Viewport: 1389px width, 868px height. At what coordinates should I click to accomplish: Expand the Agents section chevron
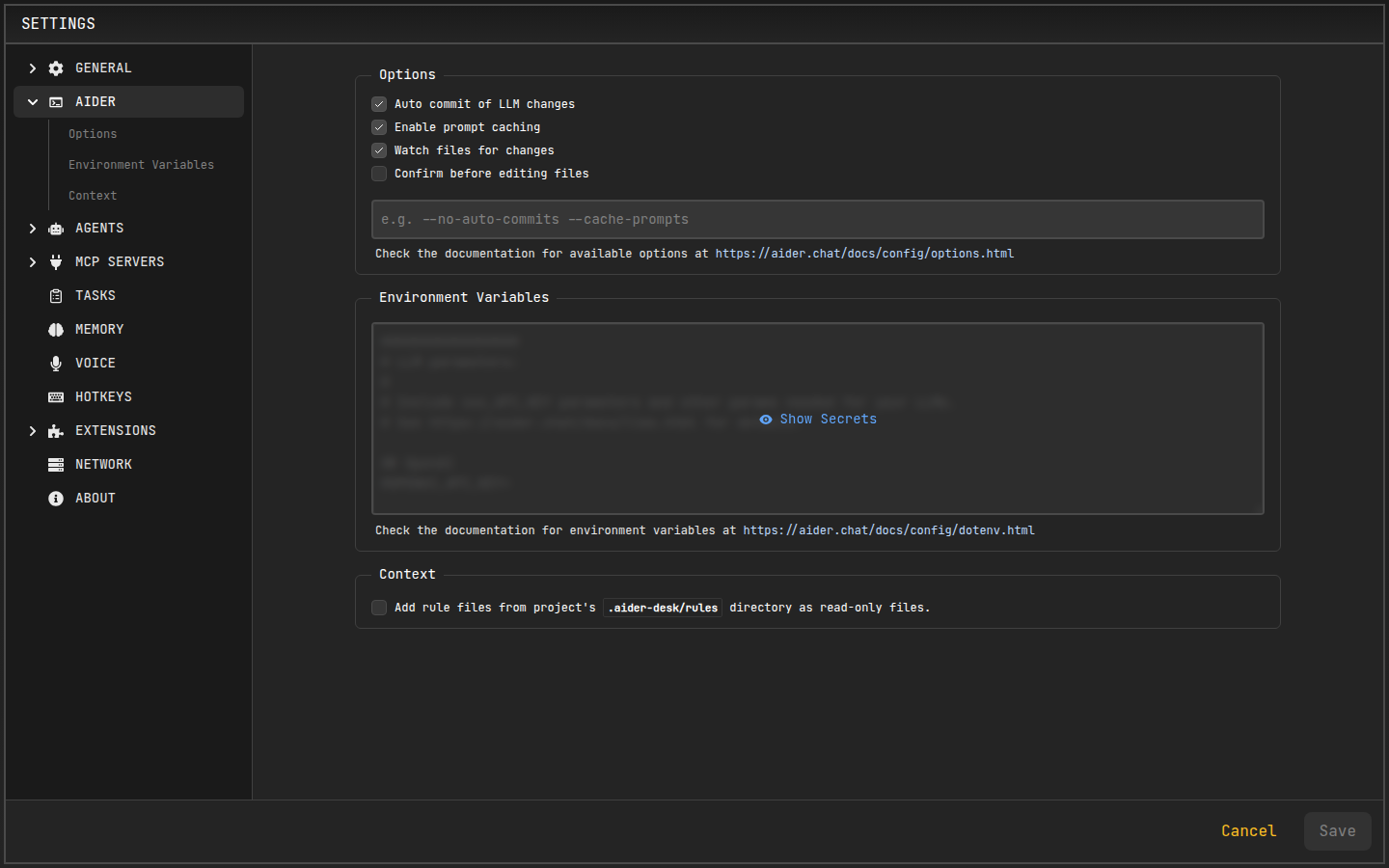33,229
